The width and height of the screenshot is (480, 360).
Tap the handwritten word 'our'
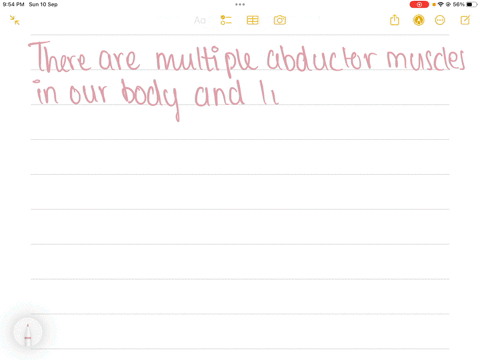coord(88,94)
